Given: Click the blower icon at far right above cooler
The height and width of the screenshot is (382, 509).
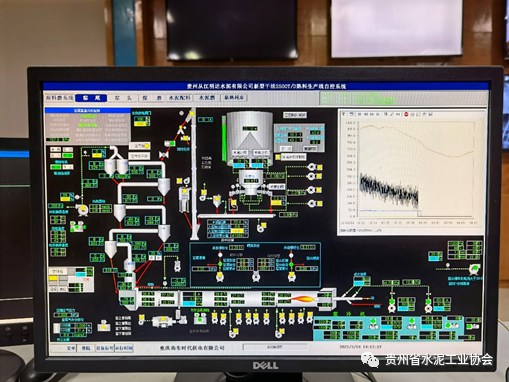Looking at the screenshot, I should 474,268.
